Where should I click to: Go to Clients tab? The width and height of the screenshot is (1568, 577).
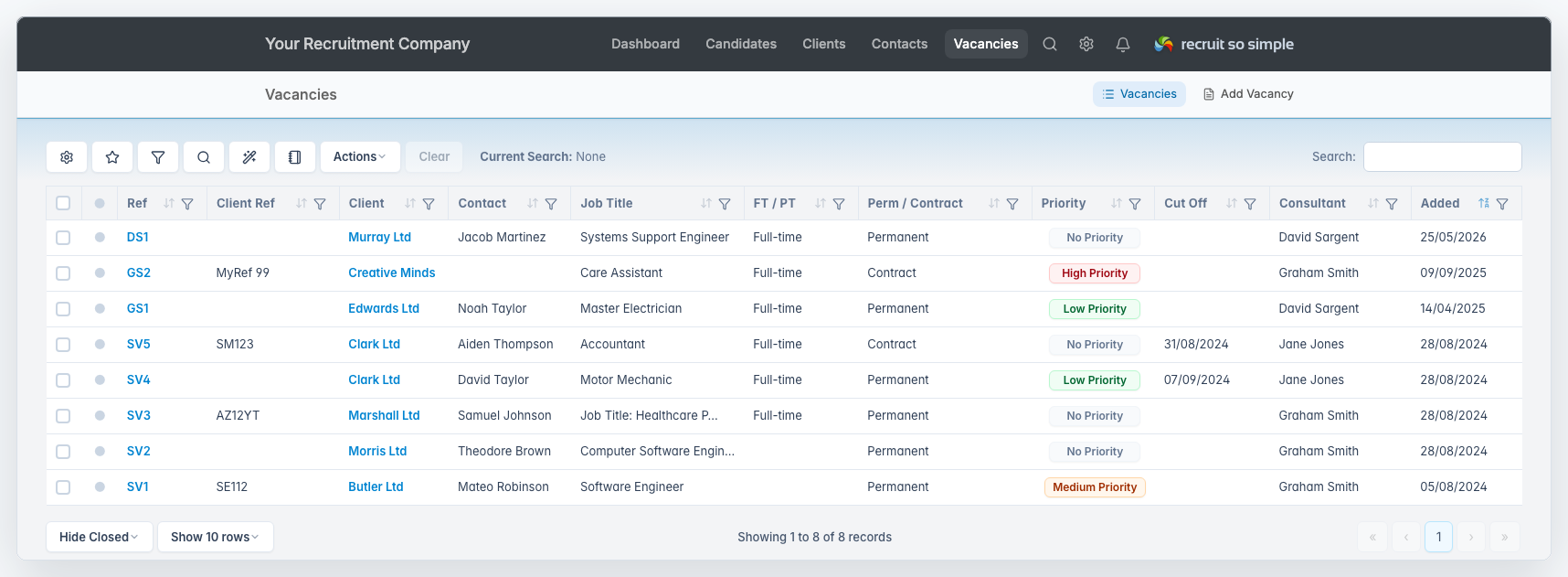[824, 44]
